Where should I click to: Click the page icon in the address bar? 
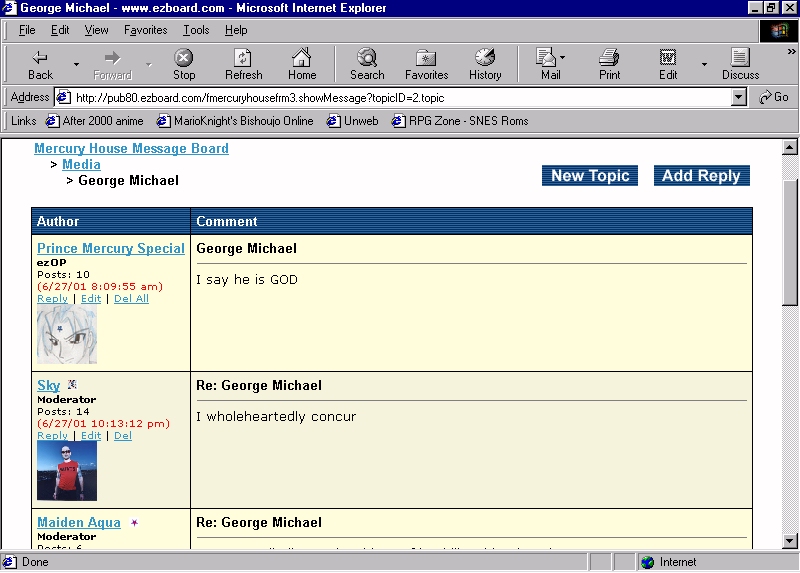(x=63, y=97)
